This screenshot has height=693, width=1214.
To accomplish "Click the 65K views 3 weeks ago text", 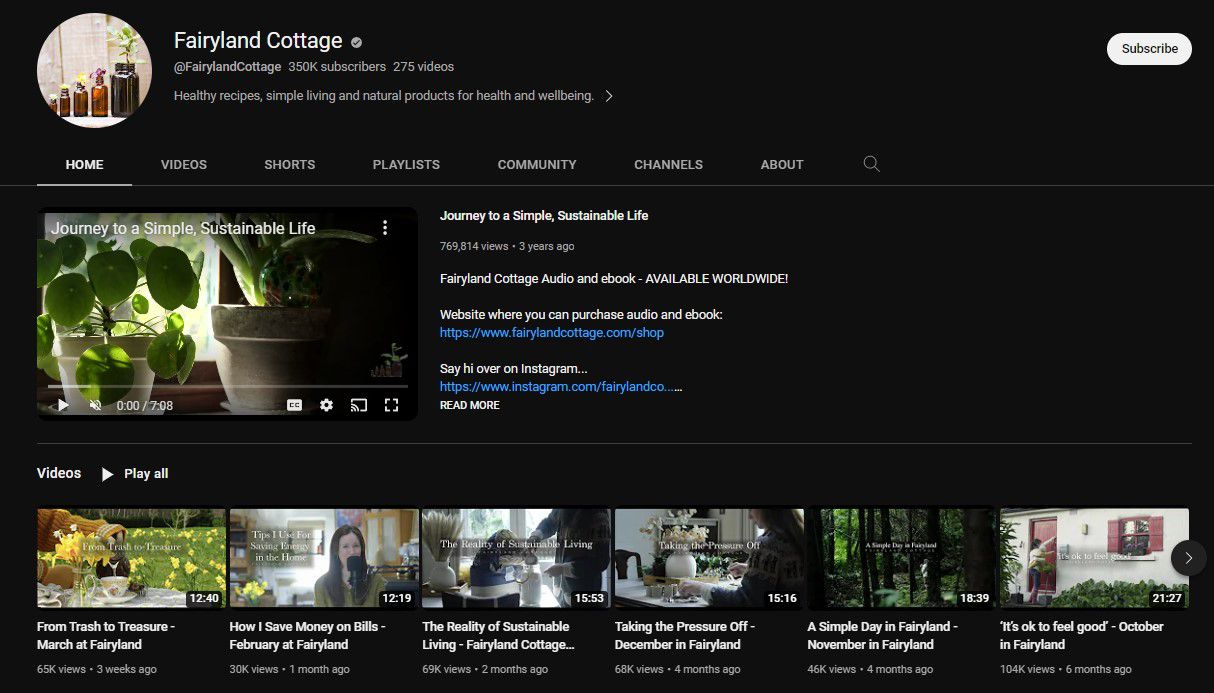I will click(97, 669).
